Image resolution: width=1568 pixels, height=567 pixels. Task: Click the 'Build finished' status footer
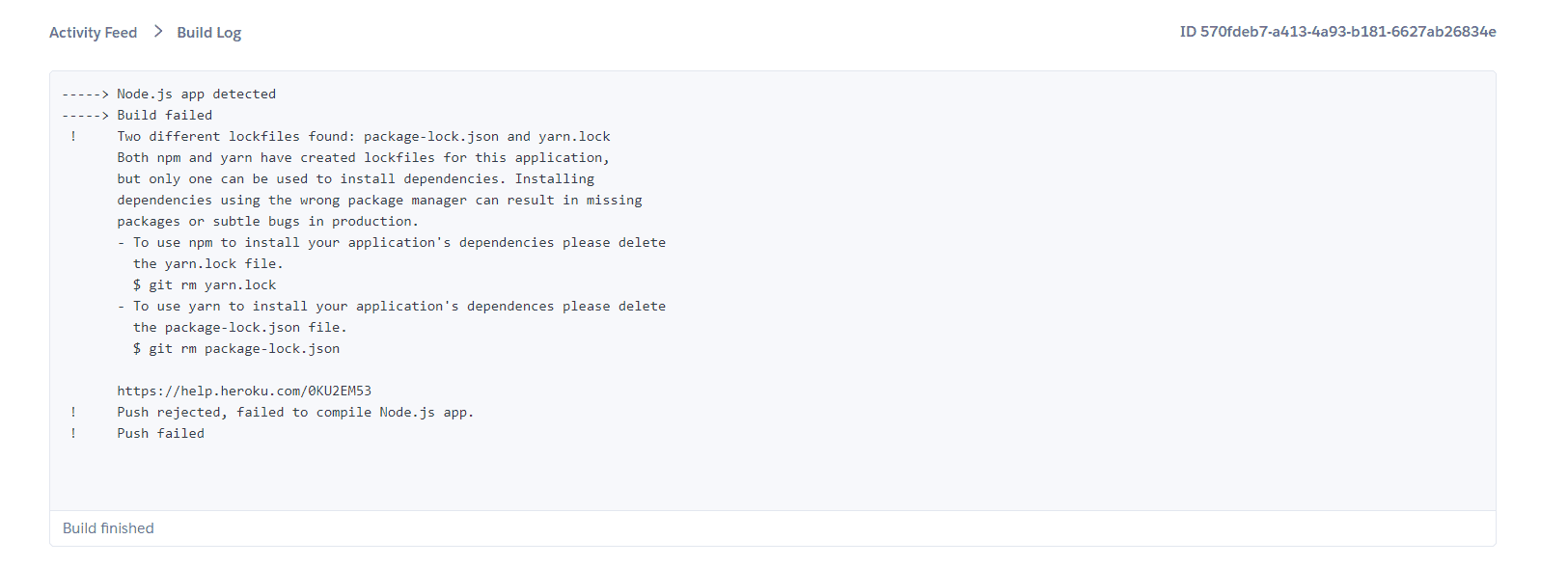coord(108,528)
